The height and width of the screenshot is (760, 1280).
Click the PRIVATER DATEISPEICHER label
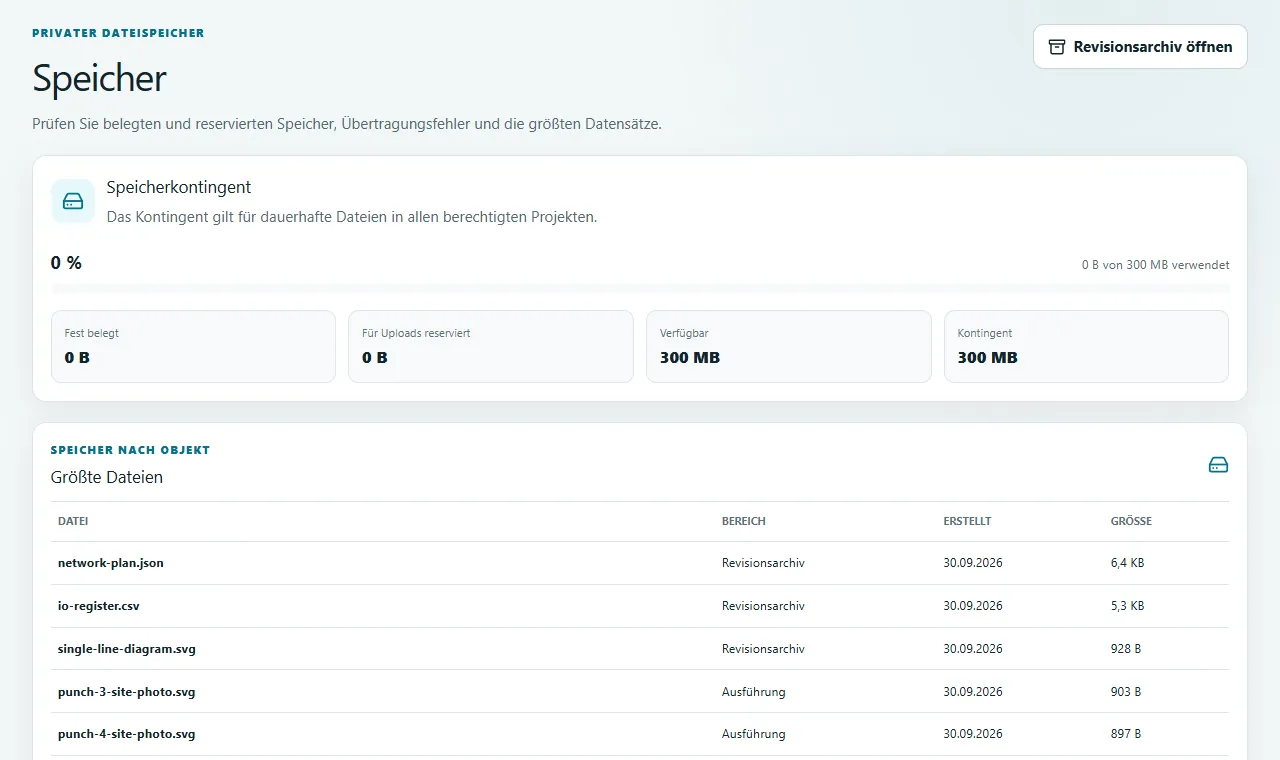118,33
